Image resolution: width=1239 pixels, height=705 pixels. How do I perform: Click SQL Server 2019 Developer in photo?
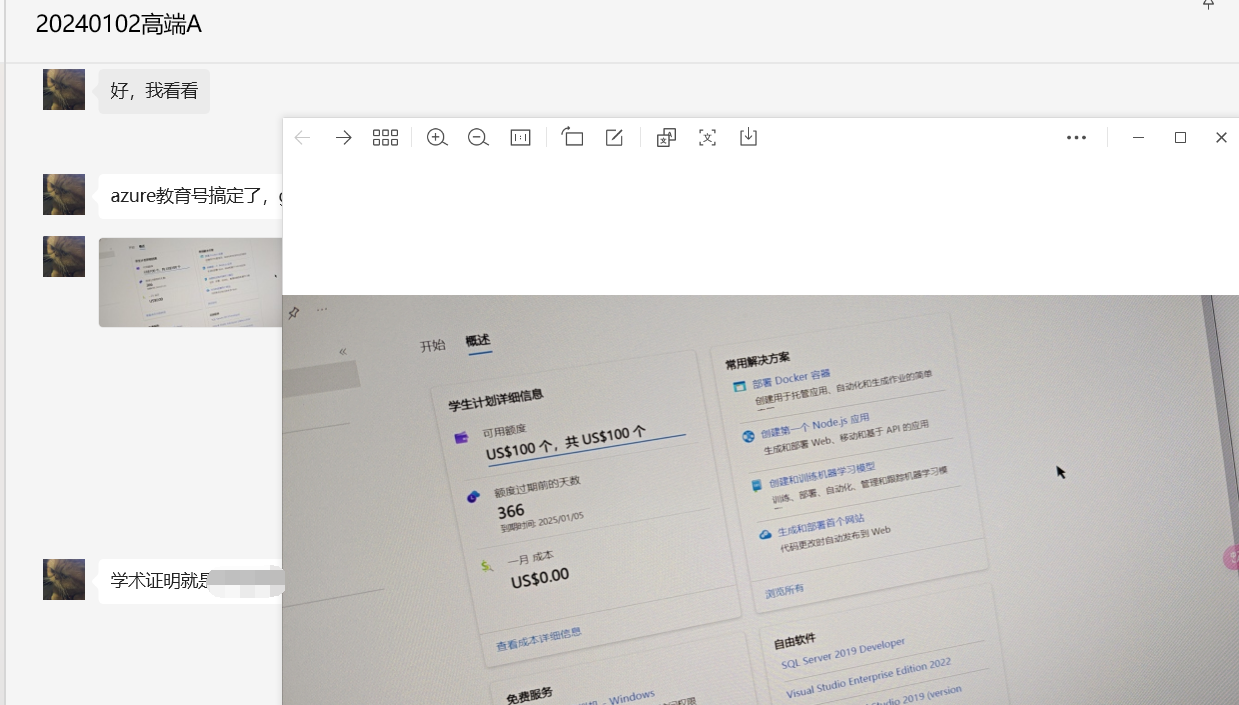843,655
